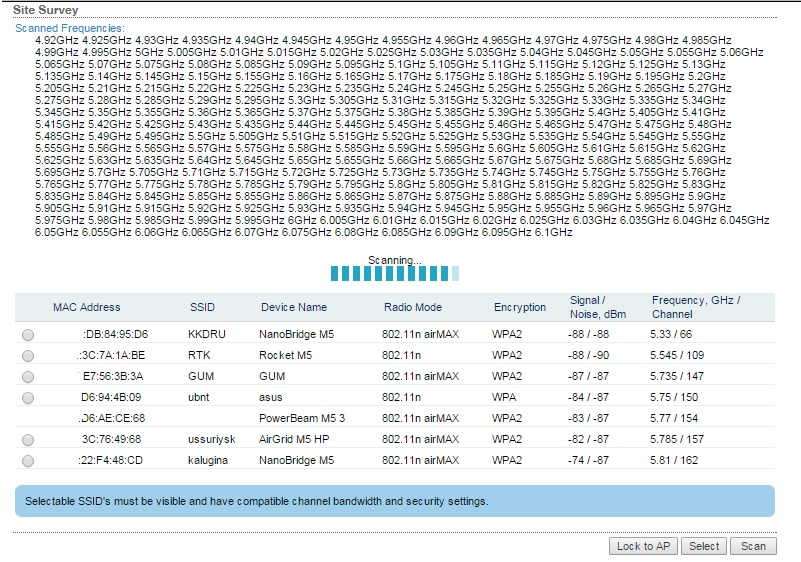Select the ussuriysk AirGrid M5 HP radio button

[x=28, y=440]
